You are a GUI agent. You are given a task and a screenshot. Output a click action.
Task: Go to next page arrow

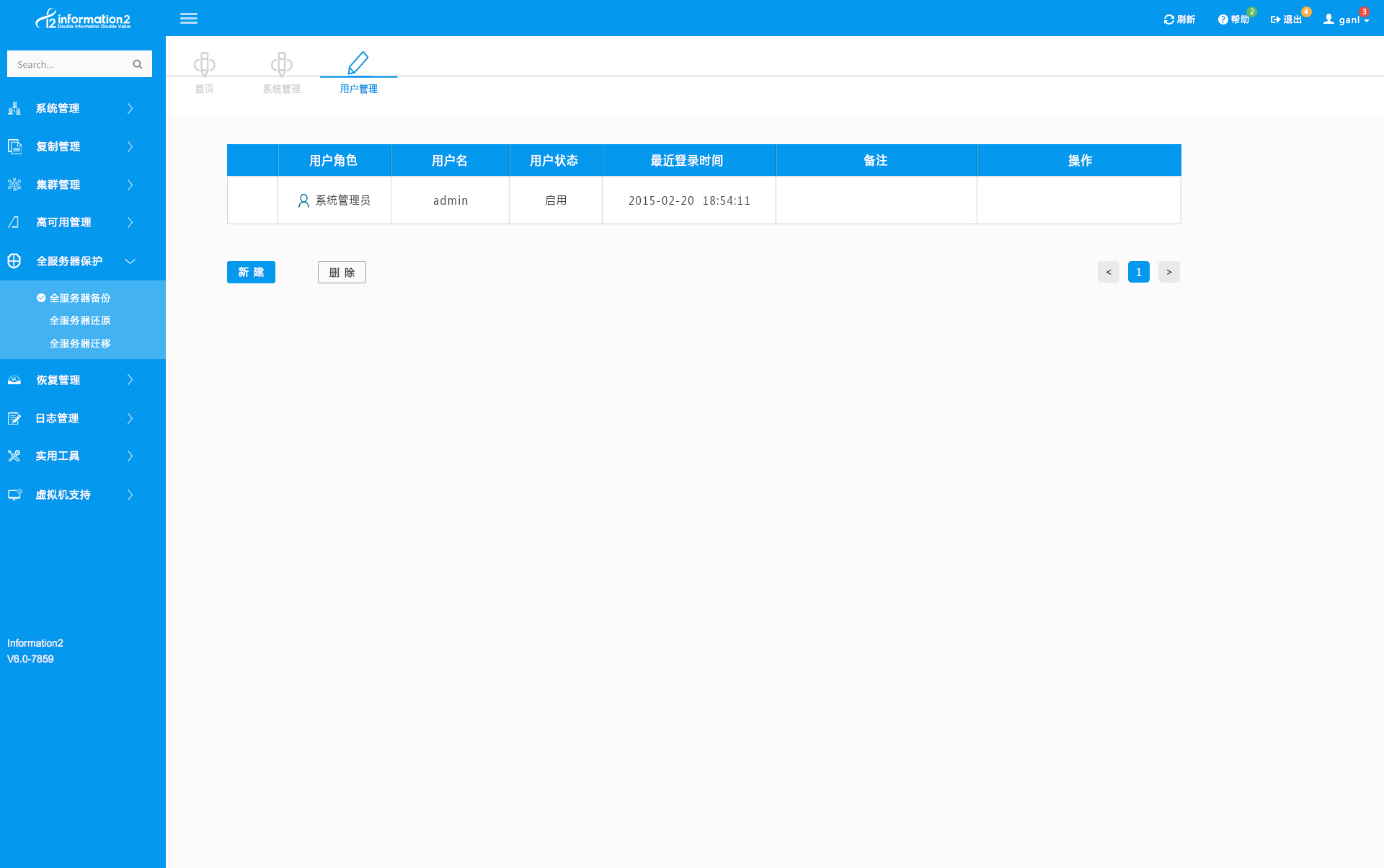(x=1168, y=272)
